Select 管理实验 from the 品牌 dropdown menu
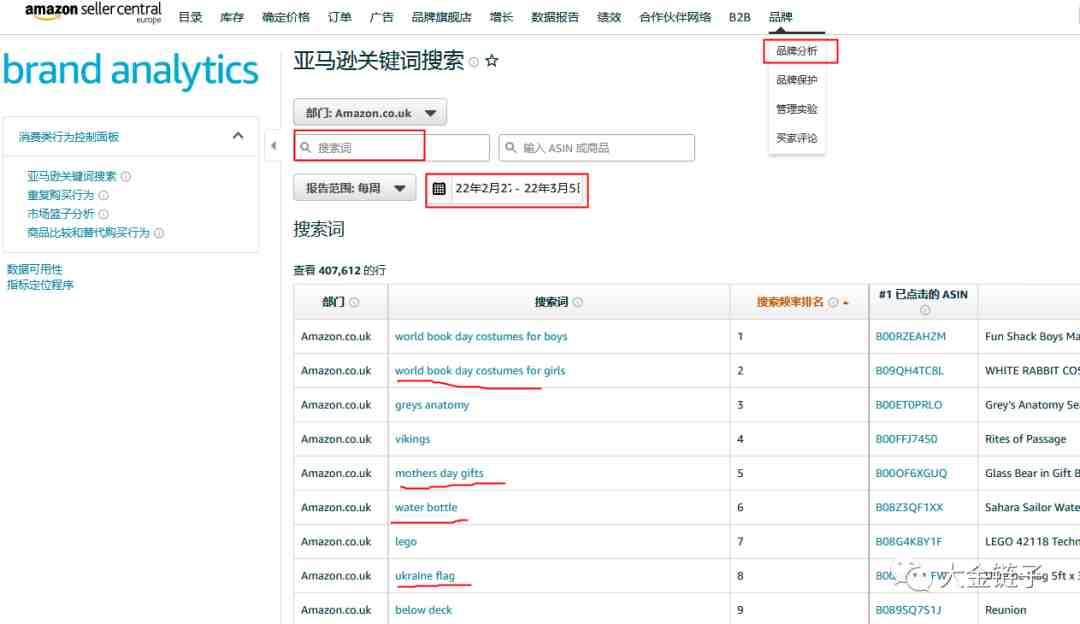Screen dimensions: 1080x624 pos(797,109)
